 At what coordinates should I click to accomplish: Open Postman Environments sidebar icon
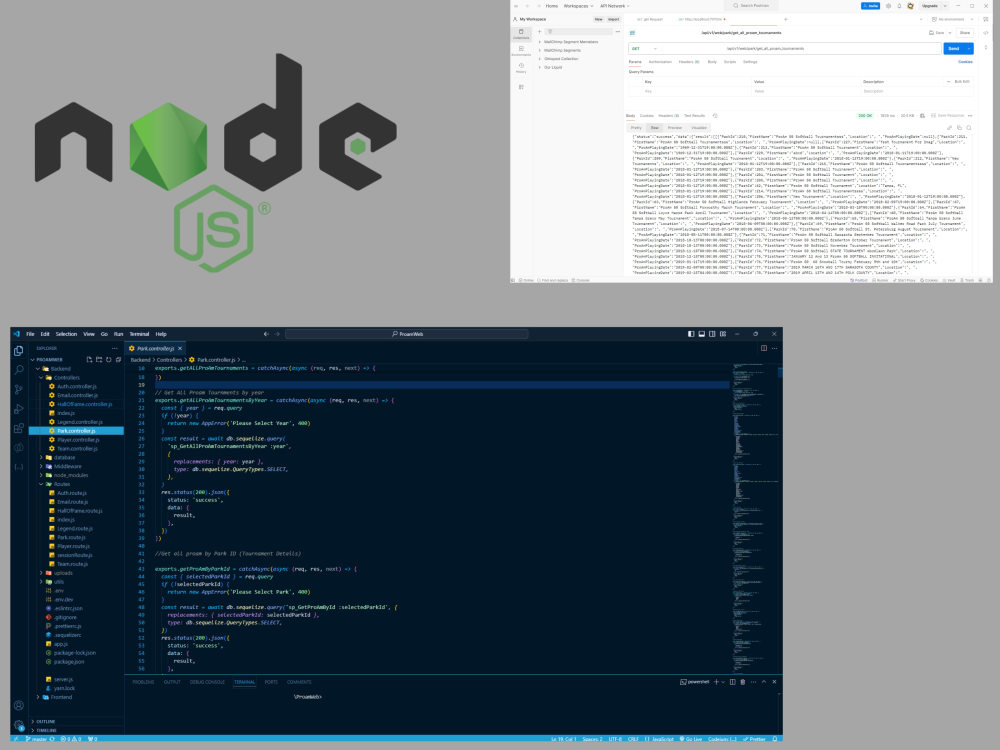(x=521, y=50)
